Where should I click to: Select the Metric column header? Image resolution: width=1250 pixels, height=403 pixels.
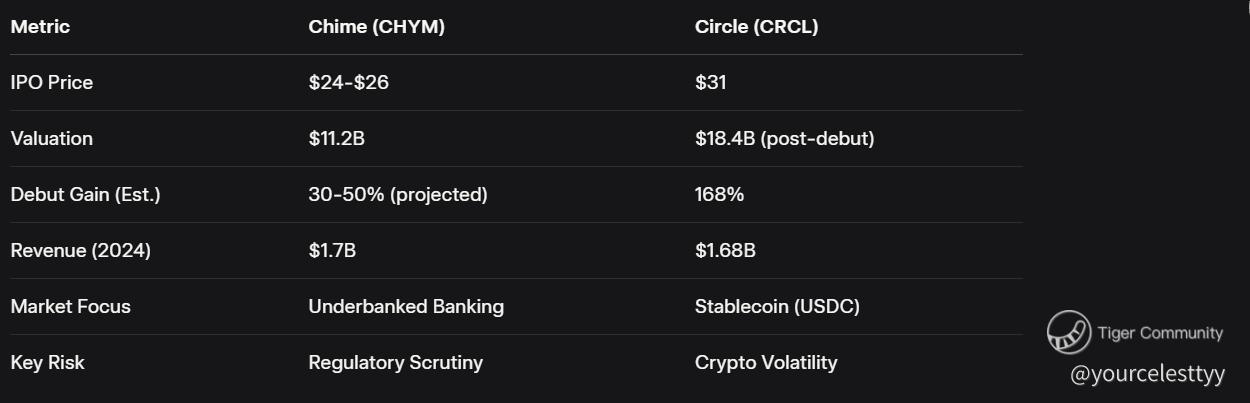click(40, 27)
